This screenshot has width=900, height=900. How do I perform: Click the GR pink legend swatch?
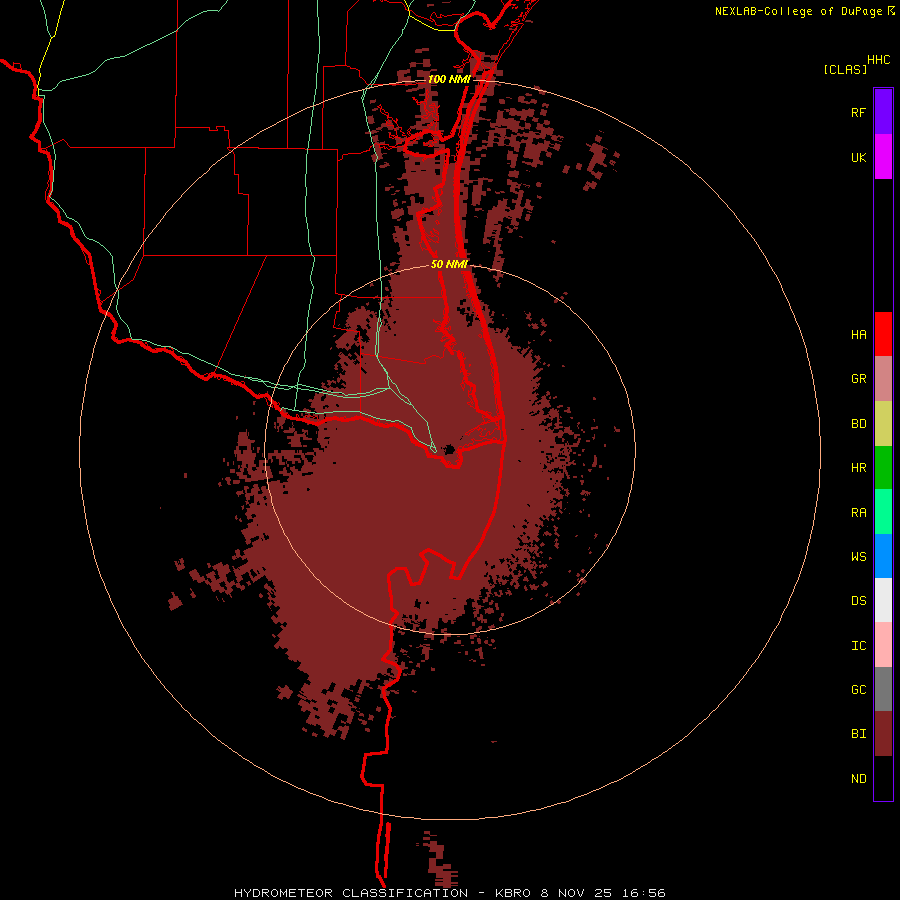click(x=883, y=379)
